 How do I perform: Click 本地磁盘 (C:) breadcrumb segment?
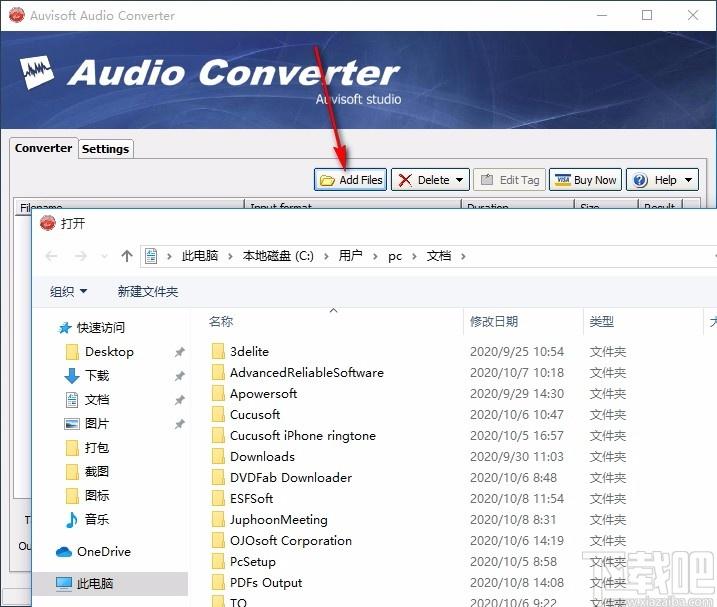pos(278,256)
